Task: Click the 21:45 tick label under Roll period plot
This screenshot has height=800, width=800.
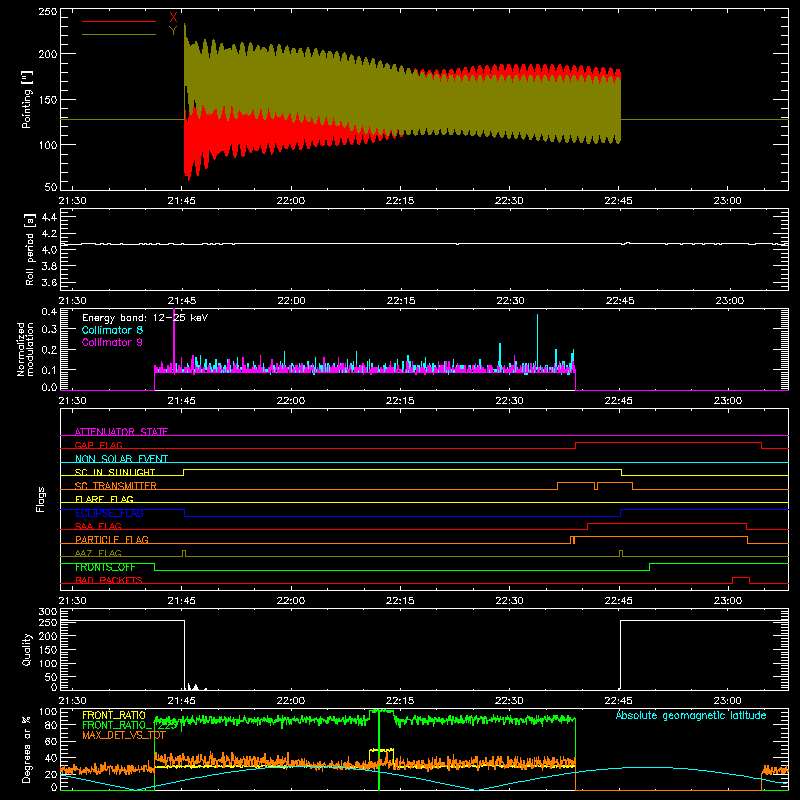Action: coord(182,301)
